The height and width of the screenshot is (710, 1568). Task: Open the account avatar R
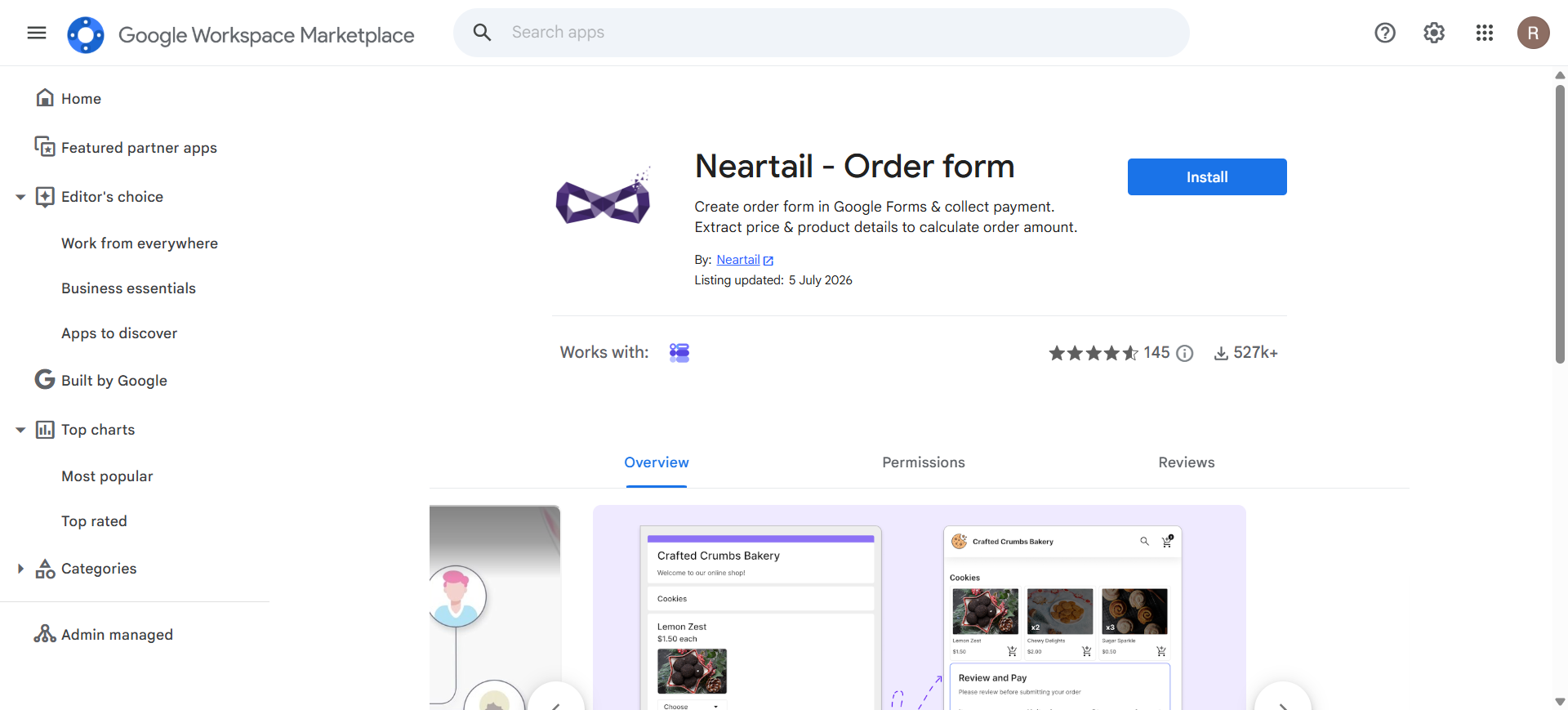(1534, 33)
